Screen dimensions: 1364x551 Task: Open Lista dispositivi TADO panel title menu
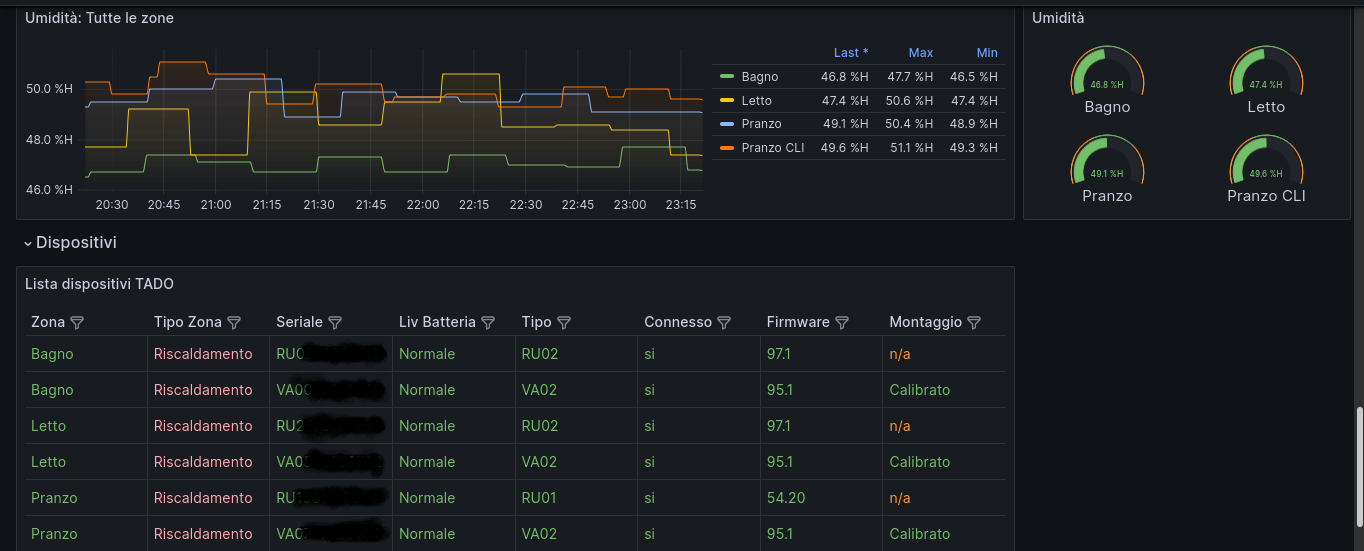click(99, 284)
